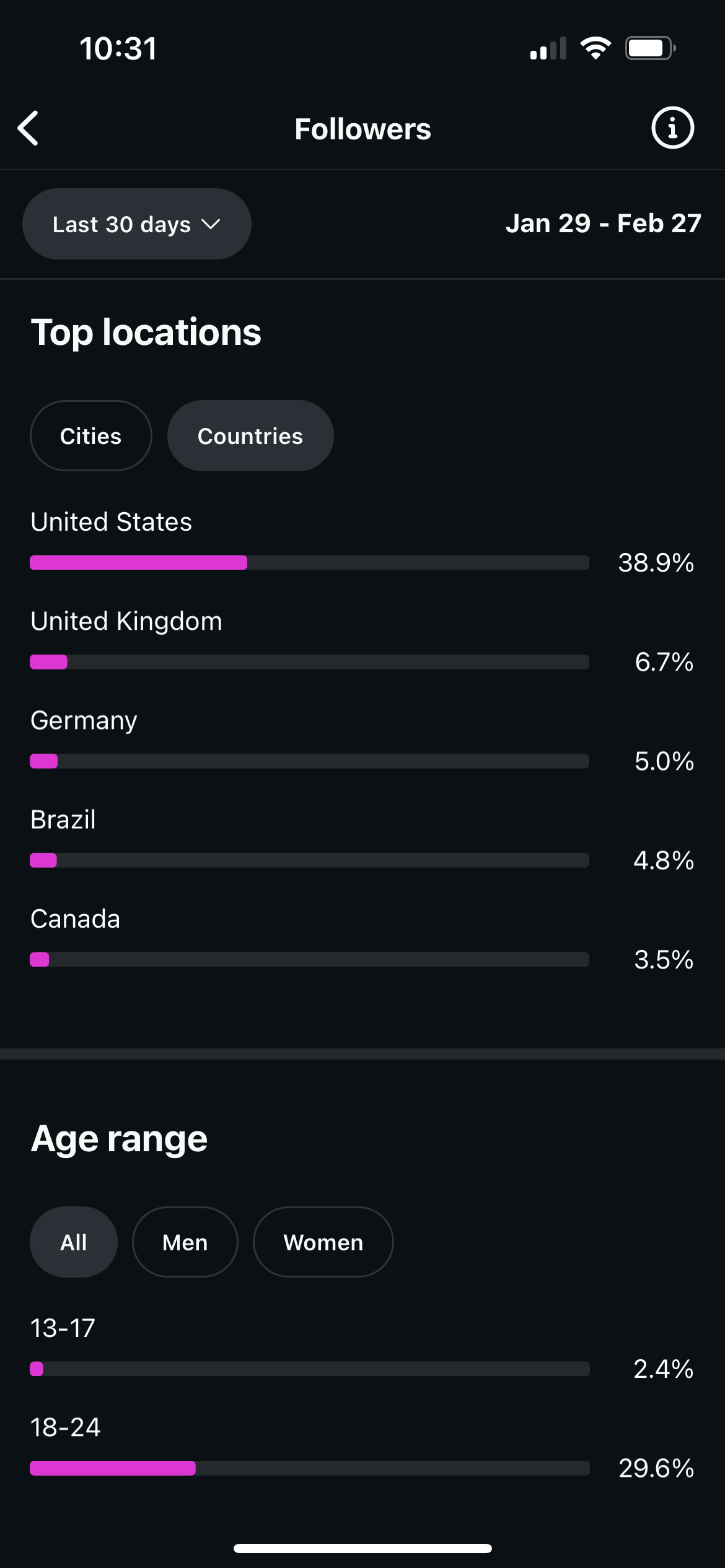Viewport: 725px width, 1568px height.
Task: Tap the Brazil location label
Action: tap(63, 820)
